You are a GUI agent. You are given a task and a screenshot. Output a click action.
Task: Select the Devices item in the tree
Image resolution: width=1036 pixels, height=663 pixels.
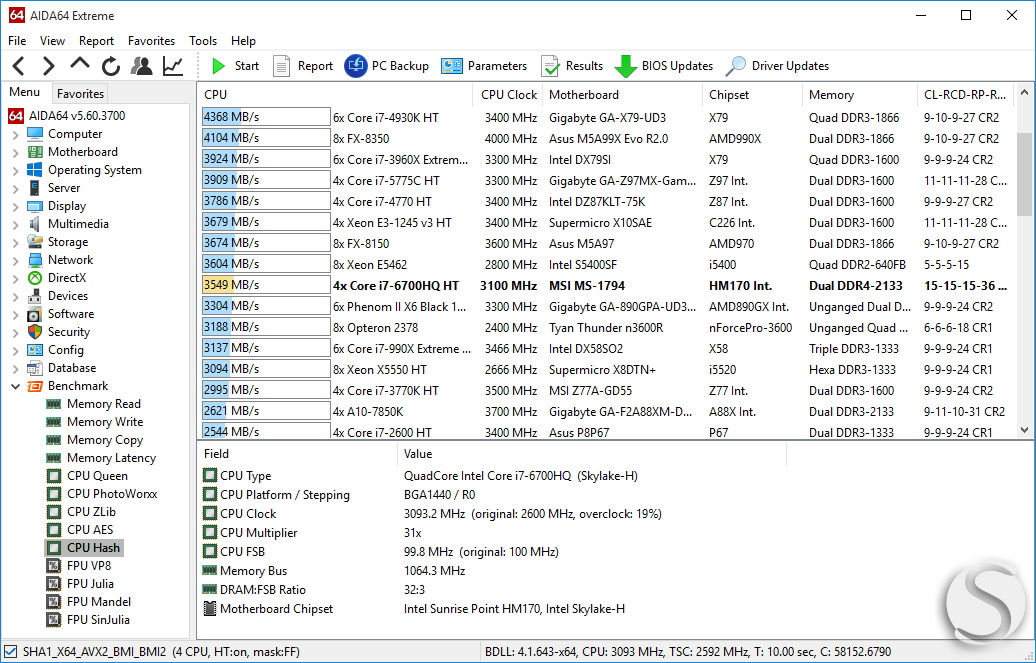tap(57, 296)
